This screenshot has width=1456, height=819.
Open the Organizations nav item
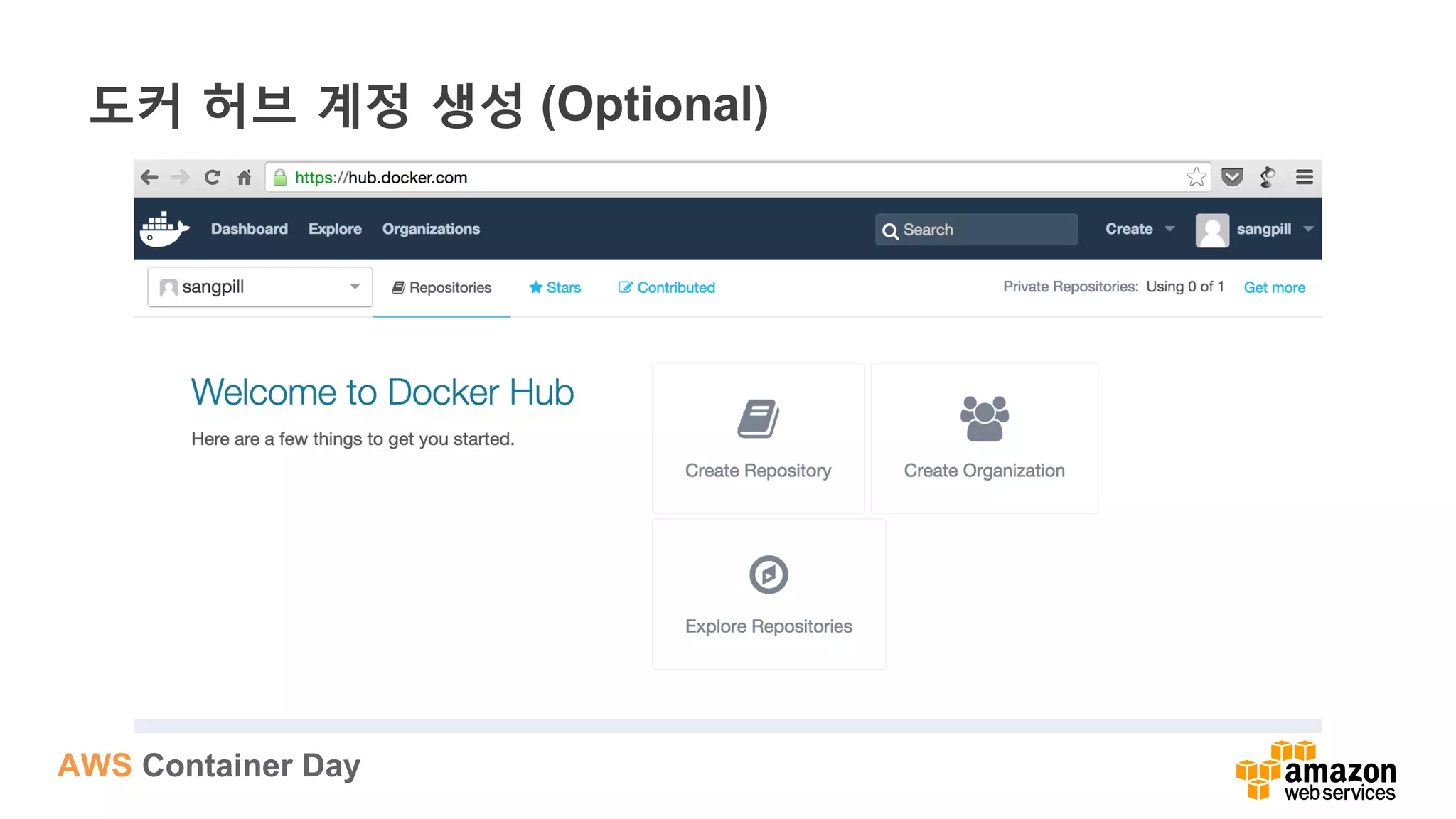[431, 229]
